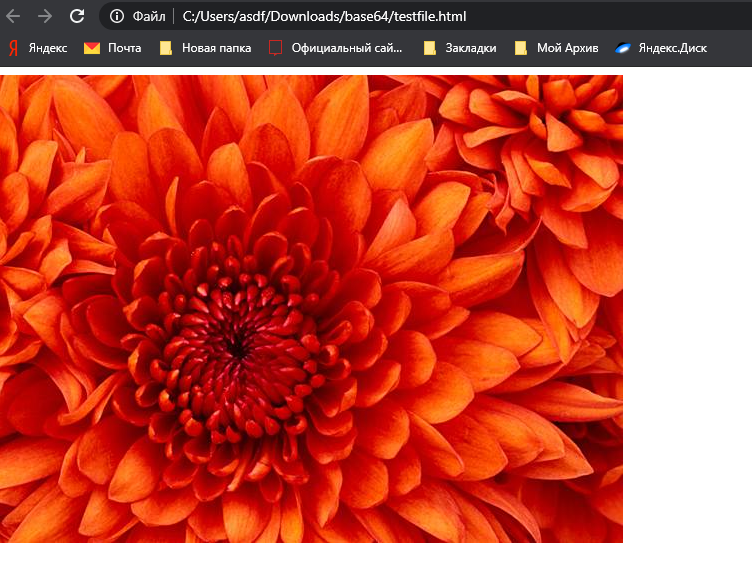
Task: Open the Яндекс.Диск bookmark
Action: click(661, 48)
